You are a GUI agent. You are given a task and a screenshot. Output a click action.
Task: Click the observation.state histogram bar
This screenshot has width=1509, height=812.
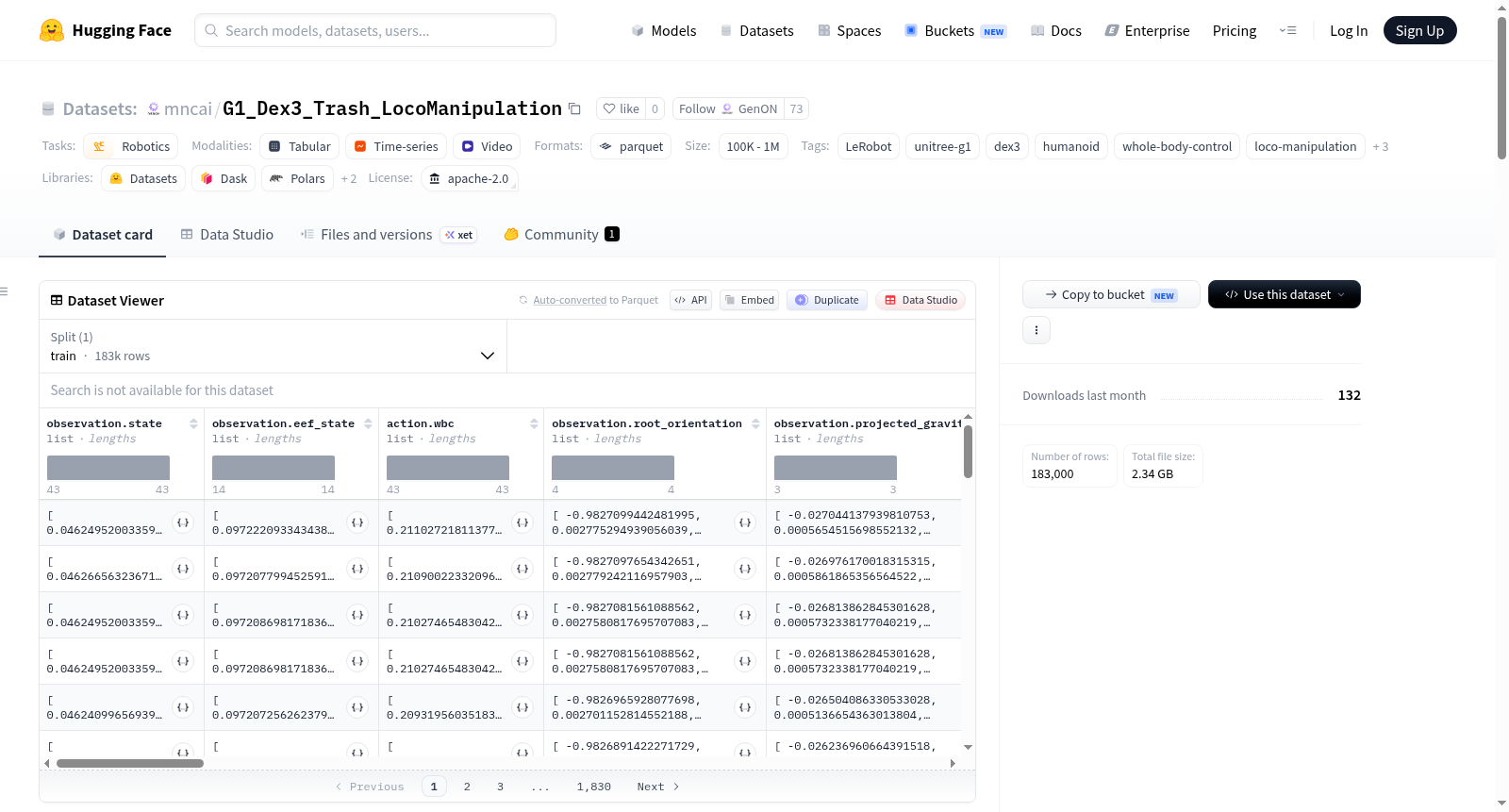108,468
